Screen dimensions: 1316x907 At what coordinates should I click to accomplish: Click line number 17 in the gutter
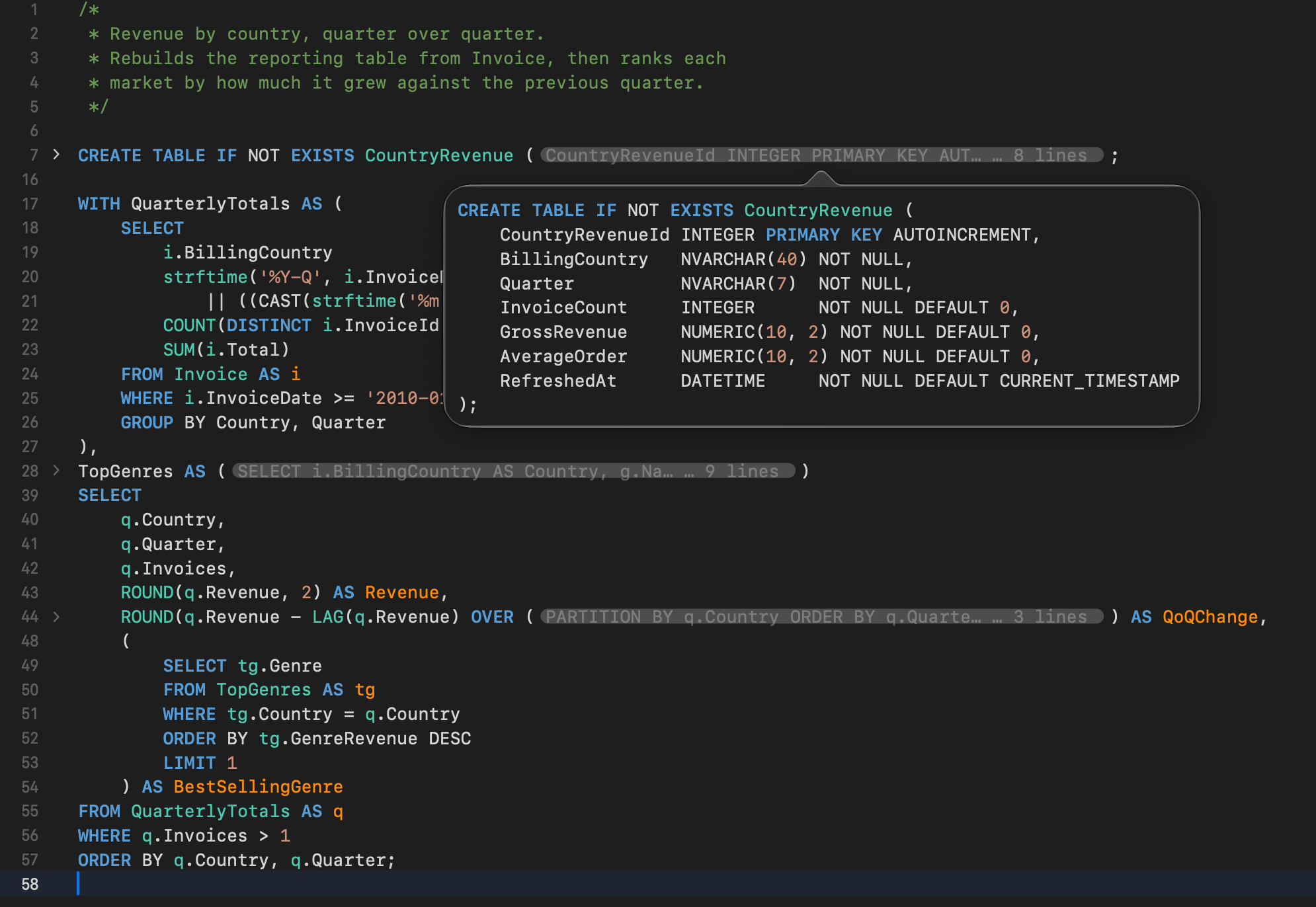click(x=30, y=204)
